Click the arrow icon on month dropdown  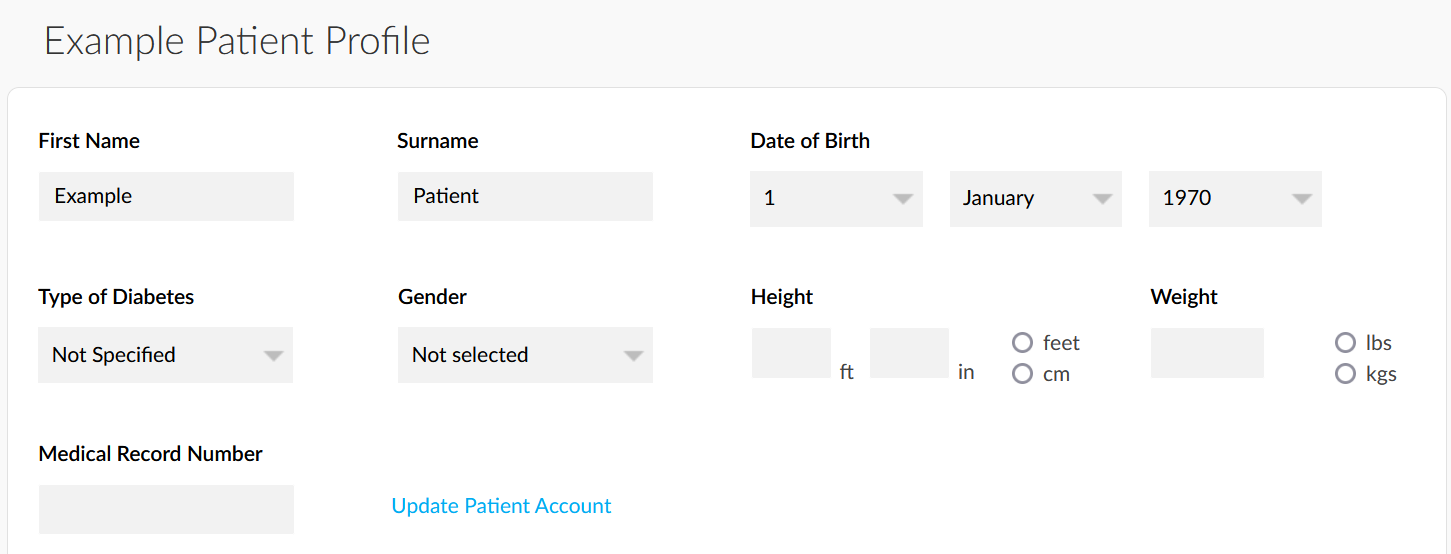(x=1103, y=199)
